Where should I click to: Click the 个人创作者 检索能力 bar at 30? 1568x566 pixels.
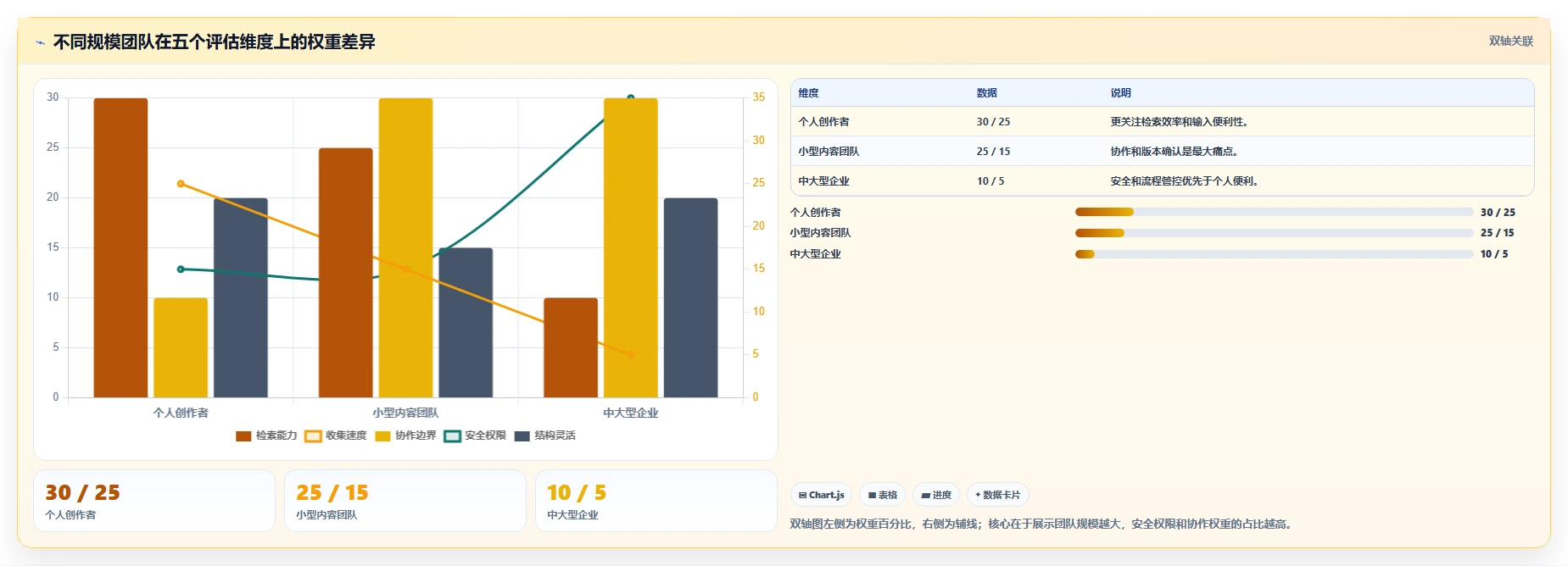[120, 247]
